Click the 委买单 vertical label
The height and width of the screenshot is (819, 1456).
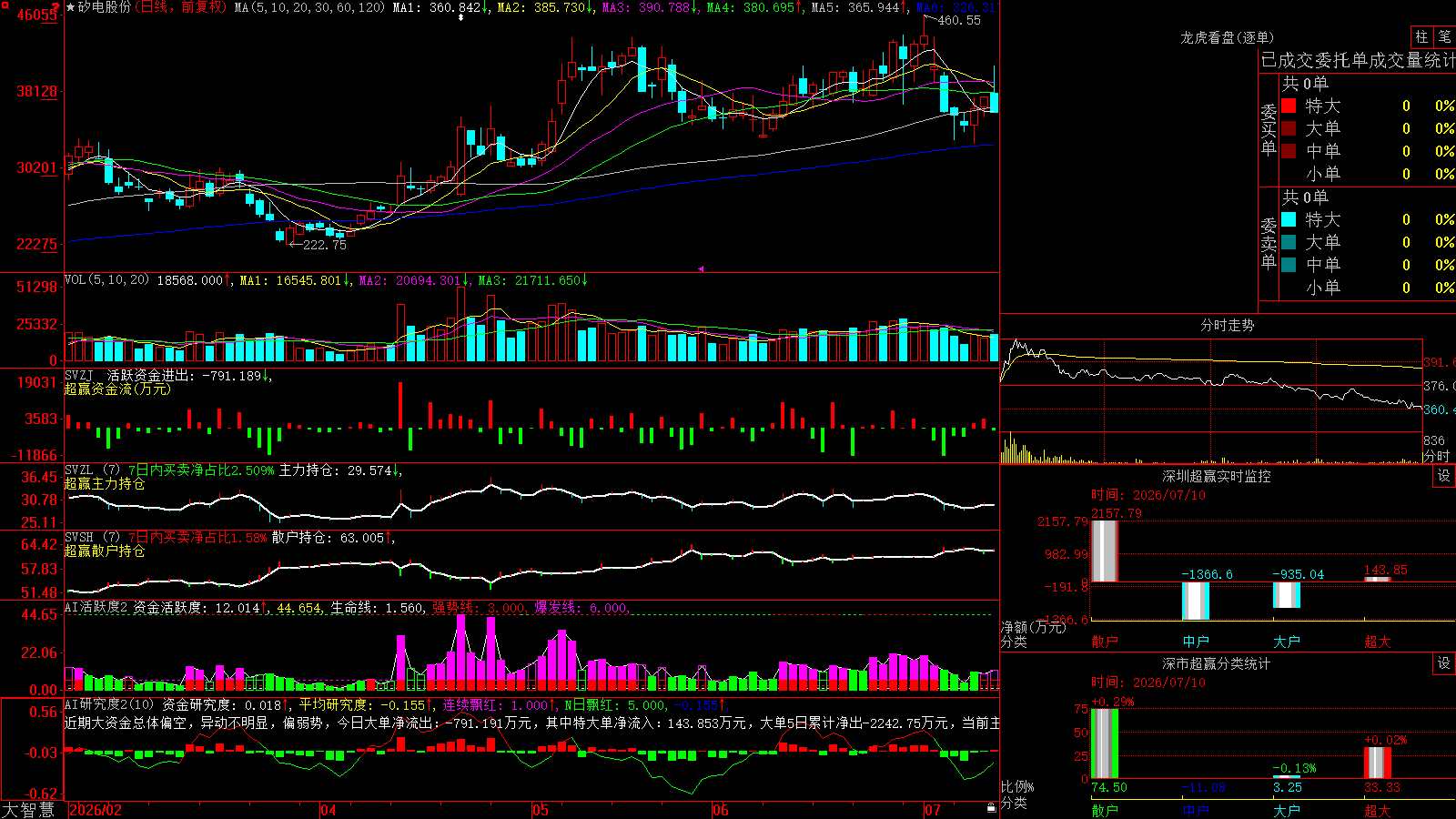(x=1269, y=130)
